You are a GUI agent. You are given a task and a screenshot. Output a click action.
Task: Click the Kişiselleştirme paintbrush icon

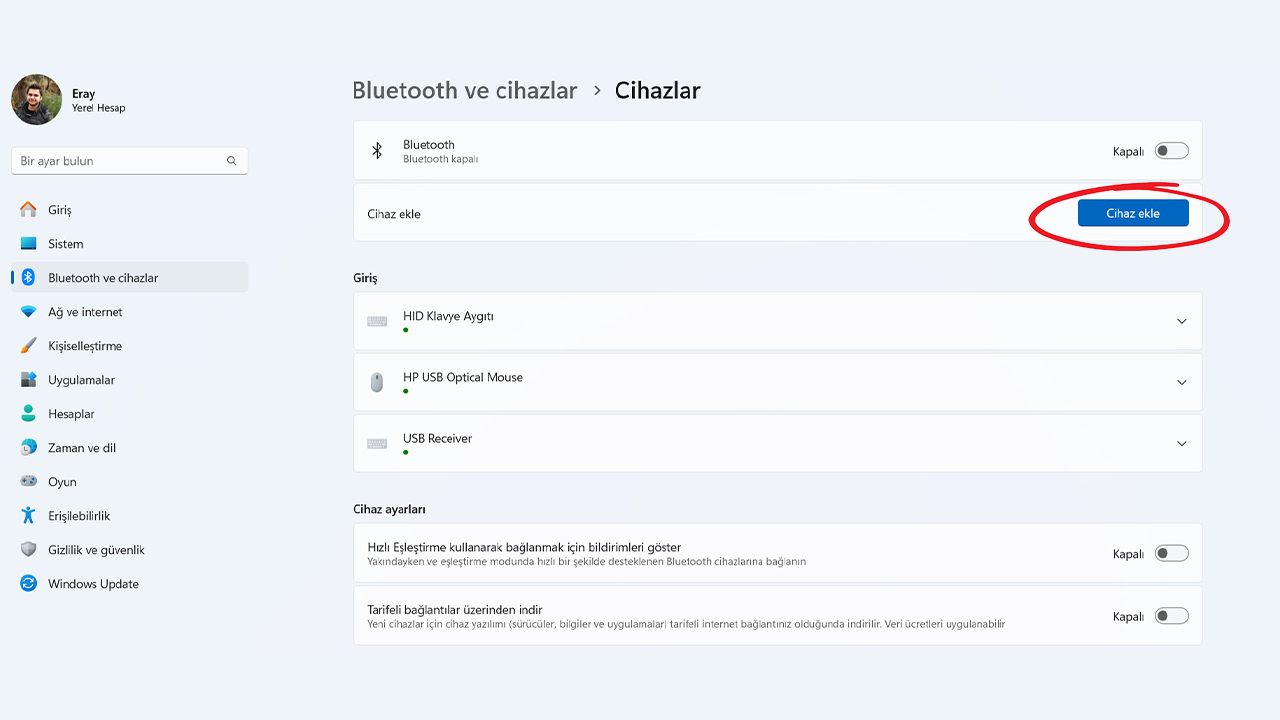tap(28, 346)
